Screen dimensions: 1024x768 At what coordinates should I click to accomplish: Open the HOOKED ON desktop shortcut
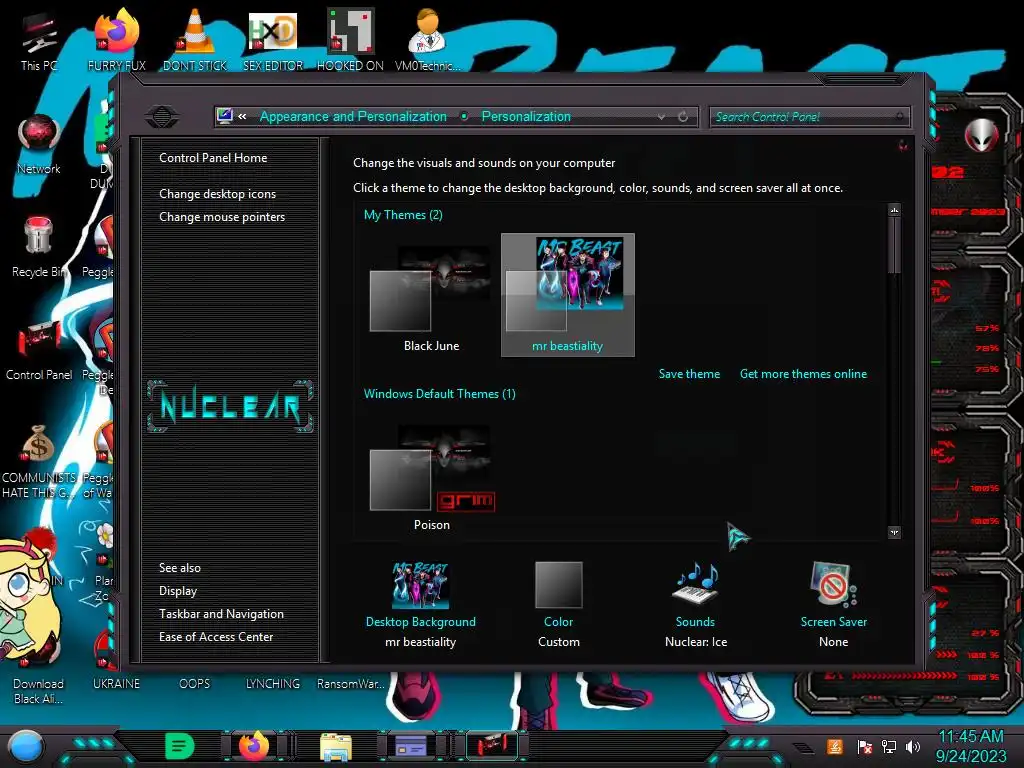coord(350,40)
